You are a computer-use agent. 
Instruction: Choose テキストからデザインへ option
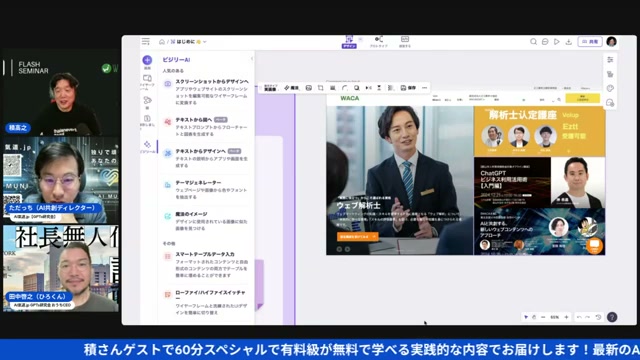(206, 158)
